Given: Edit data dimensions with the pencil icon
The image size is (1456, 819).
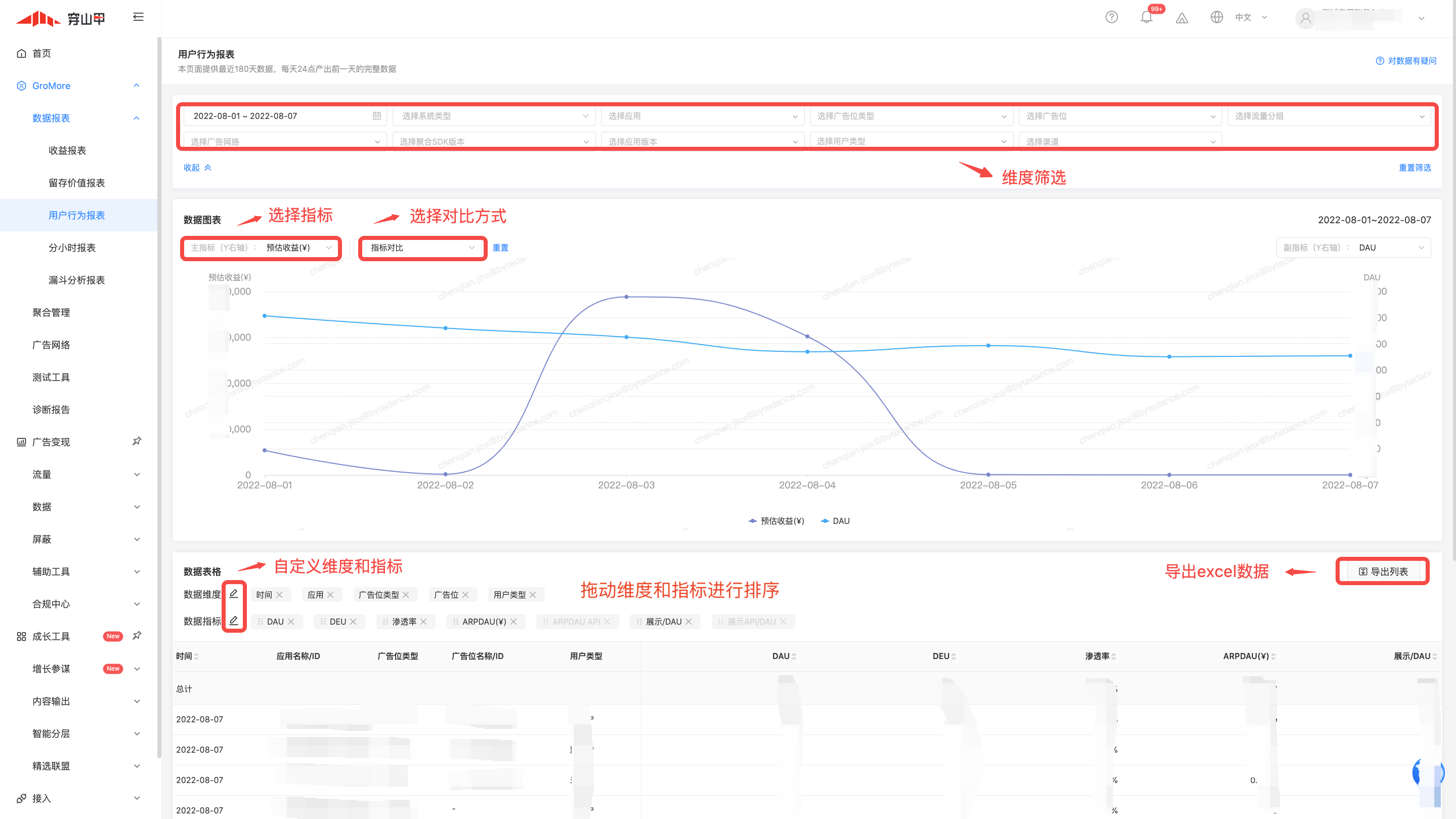Looking at the screenshot, I should (233, 593).
